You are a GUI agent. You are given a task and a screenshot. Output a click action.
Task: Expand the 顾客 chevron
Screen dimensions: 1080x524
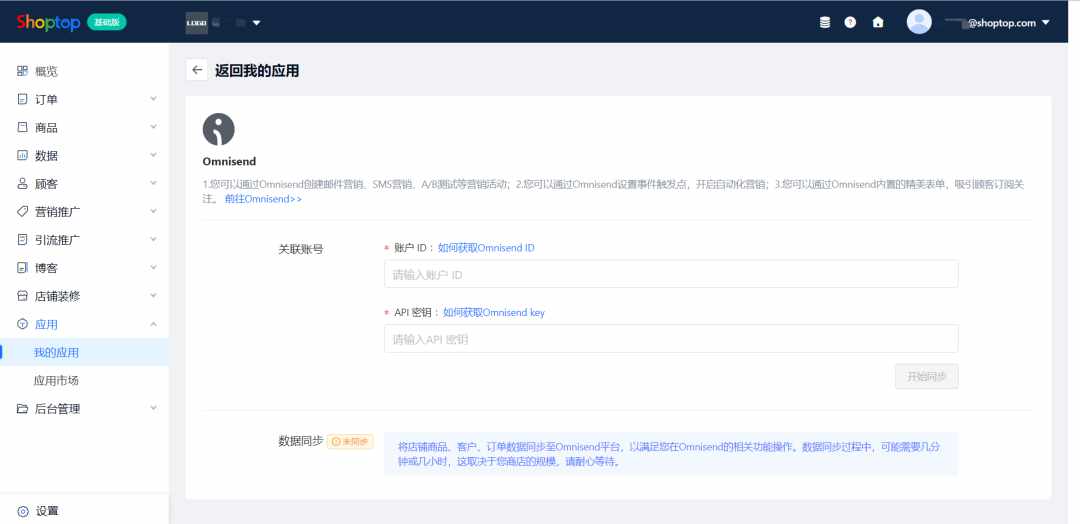pos(154,184)
